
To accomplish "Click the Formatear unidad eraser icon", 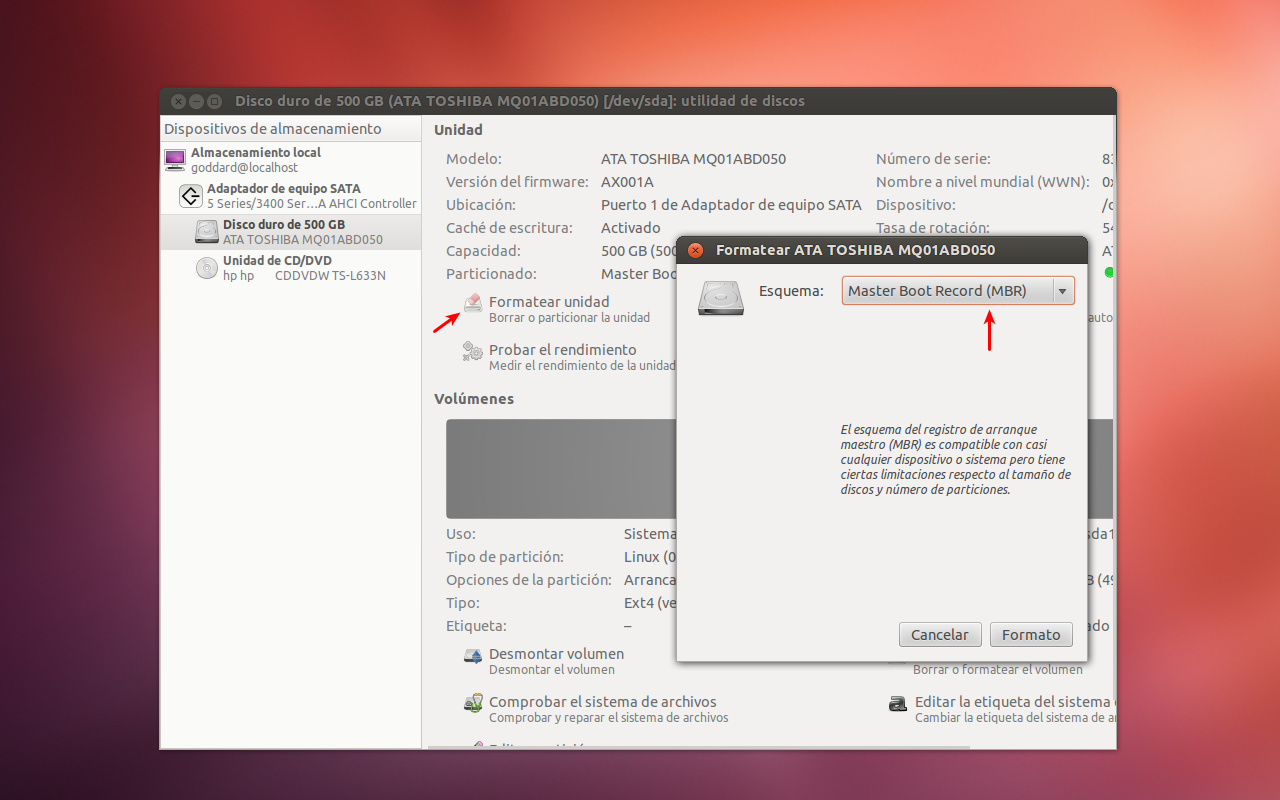I will (x=473, y=303).
